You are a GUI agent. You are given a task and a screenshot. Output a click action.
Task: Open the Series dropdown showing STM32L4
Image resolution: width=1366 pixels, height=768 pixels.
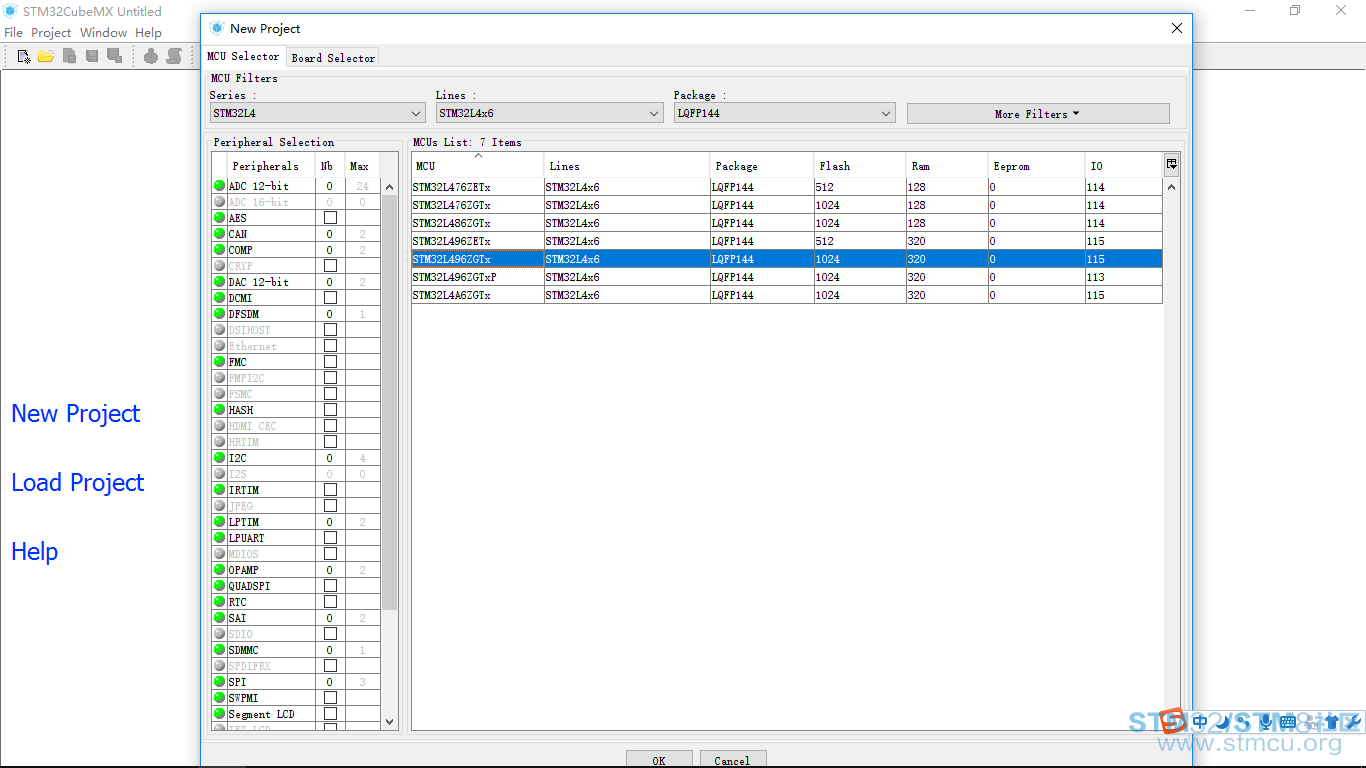coord(317,114)
